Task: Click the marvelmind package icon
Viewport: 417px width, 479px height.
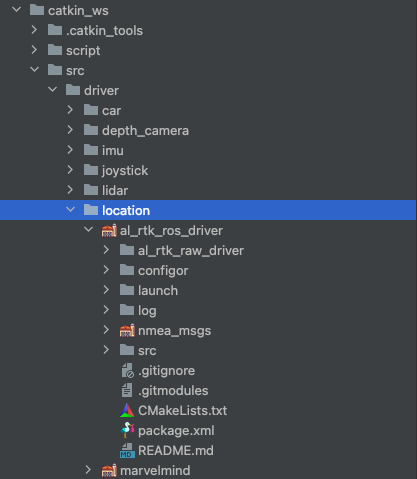Action: [x=109, y=470]
